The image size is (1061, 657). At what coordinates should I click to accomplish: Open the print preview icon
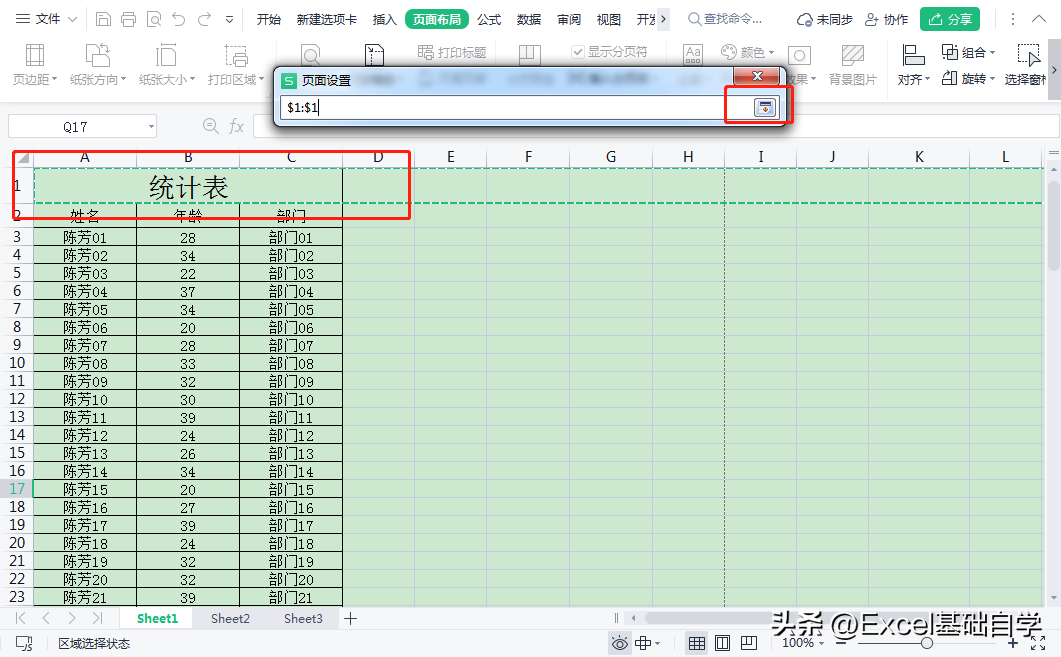point(153,19)
